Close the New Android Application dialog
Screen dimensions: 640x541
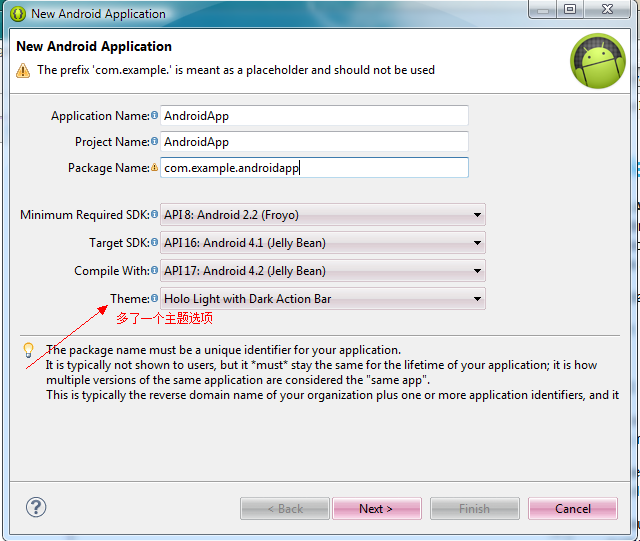(607, 9)
